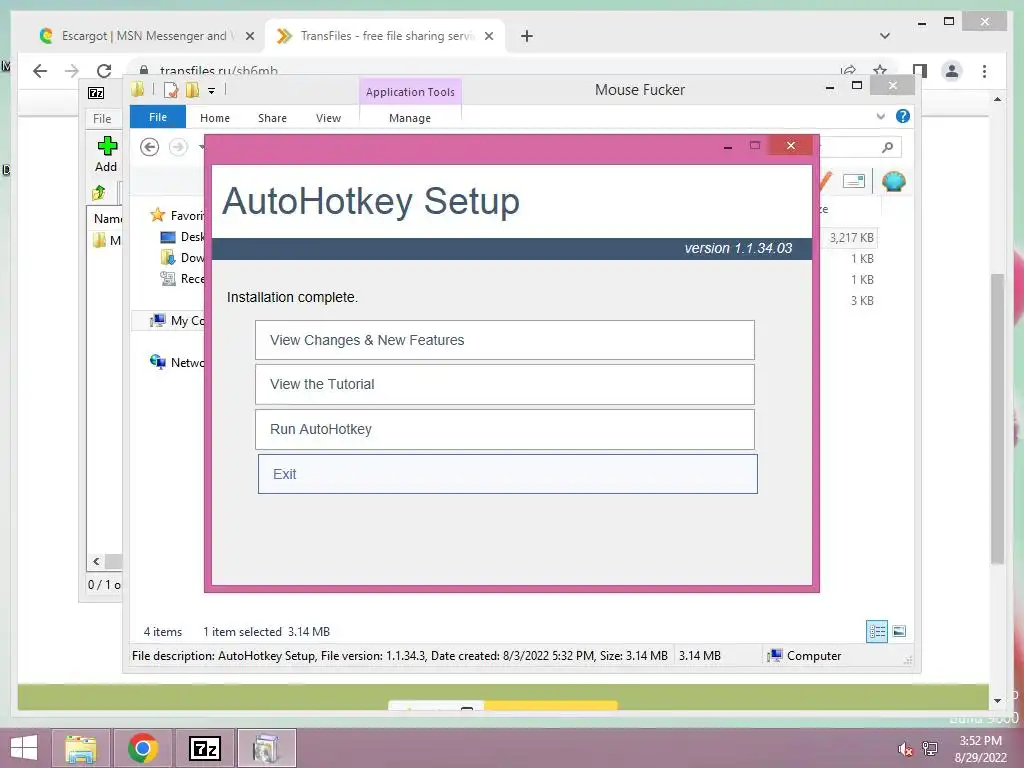Open a new Chrome tab
Image resolution: width=1024 pixels, height=768 pixels.
(527, 36)
